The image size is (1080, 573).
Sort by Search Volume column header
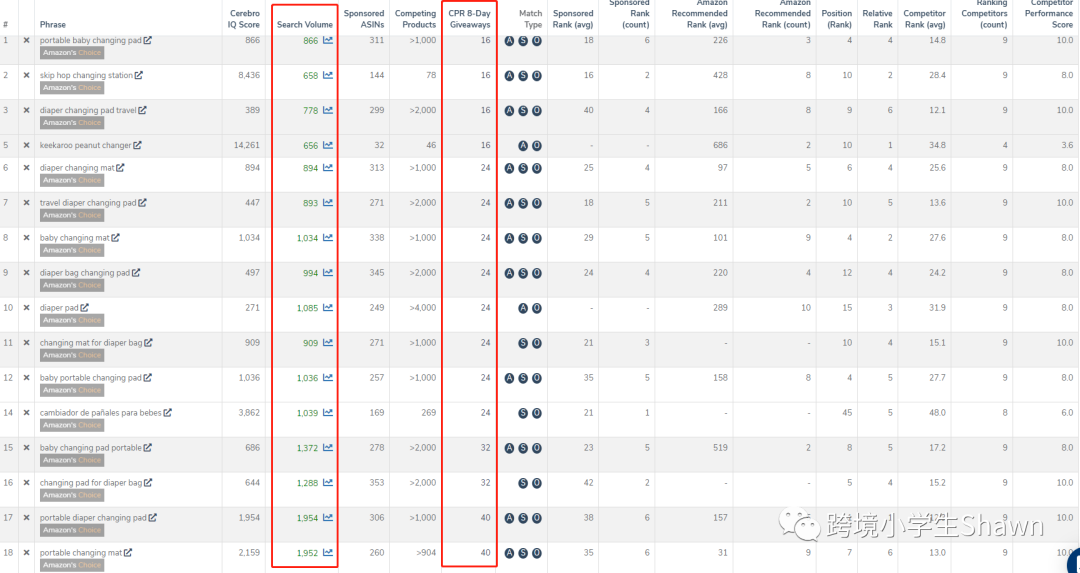pos(304,25)
